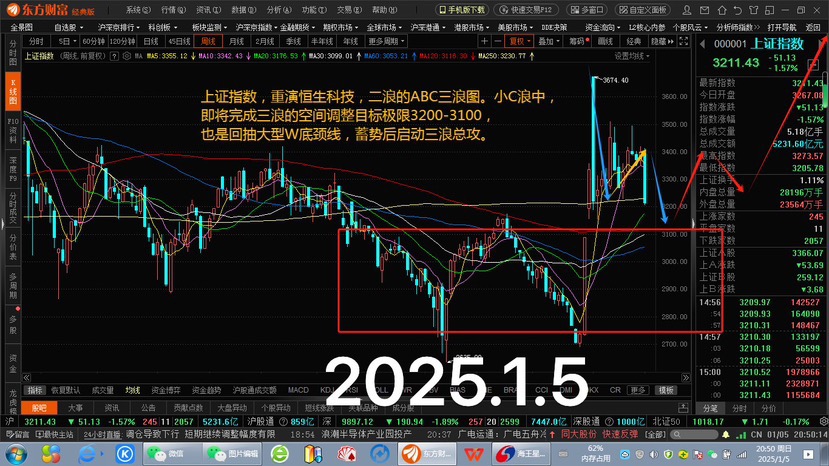Open WeChat 微信 from the taskbar
This screenshot has width=829, height=466.
[x=171, y=454]
